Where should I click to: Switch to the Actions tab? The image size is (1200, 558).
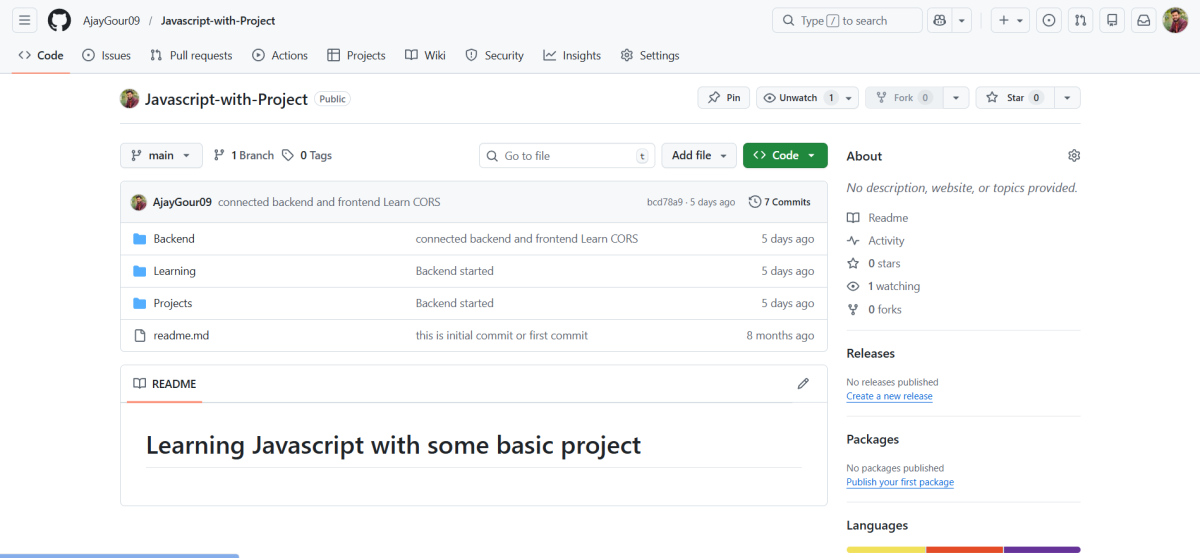tap(280, 56)
